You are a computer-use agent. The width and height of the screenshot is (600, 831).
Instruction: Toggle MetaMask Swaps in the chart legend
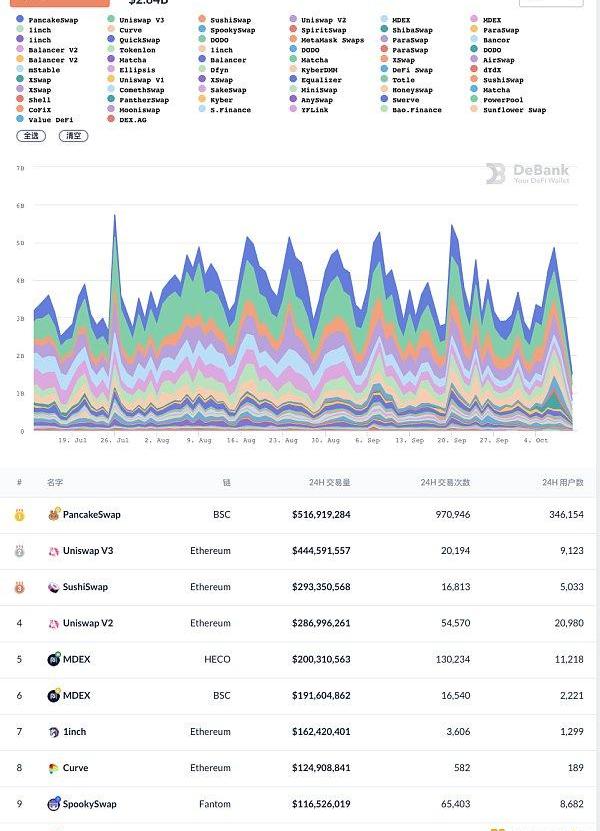(x=326, y=40)
